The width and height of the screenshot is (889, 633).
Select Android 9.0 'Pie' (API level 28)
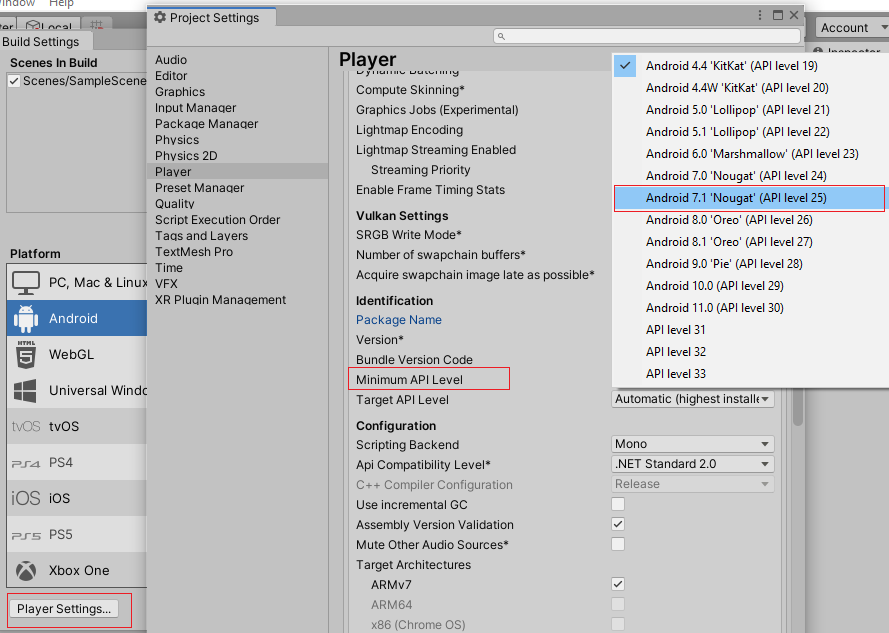[x=751, y=264]
